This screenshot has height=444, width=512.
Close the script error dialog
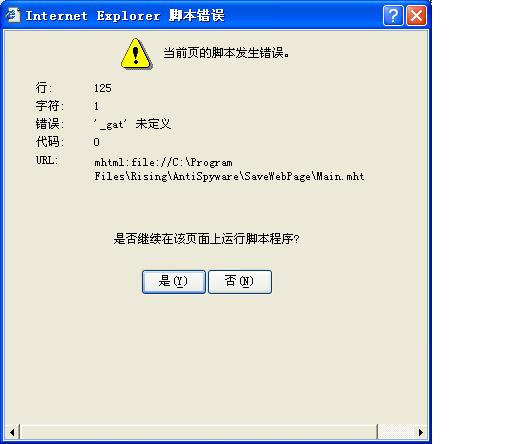point(416,15)
